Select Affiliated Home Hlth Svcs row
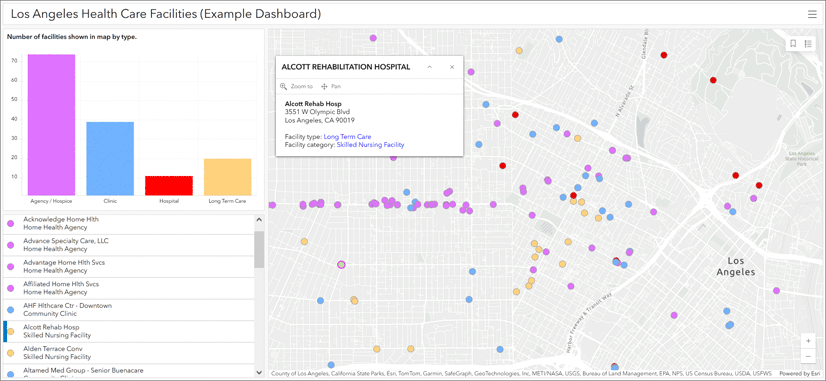The width and height of the screenshot is (826, 381). 129,288
